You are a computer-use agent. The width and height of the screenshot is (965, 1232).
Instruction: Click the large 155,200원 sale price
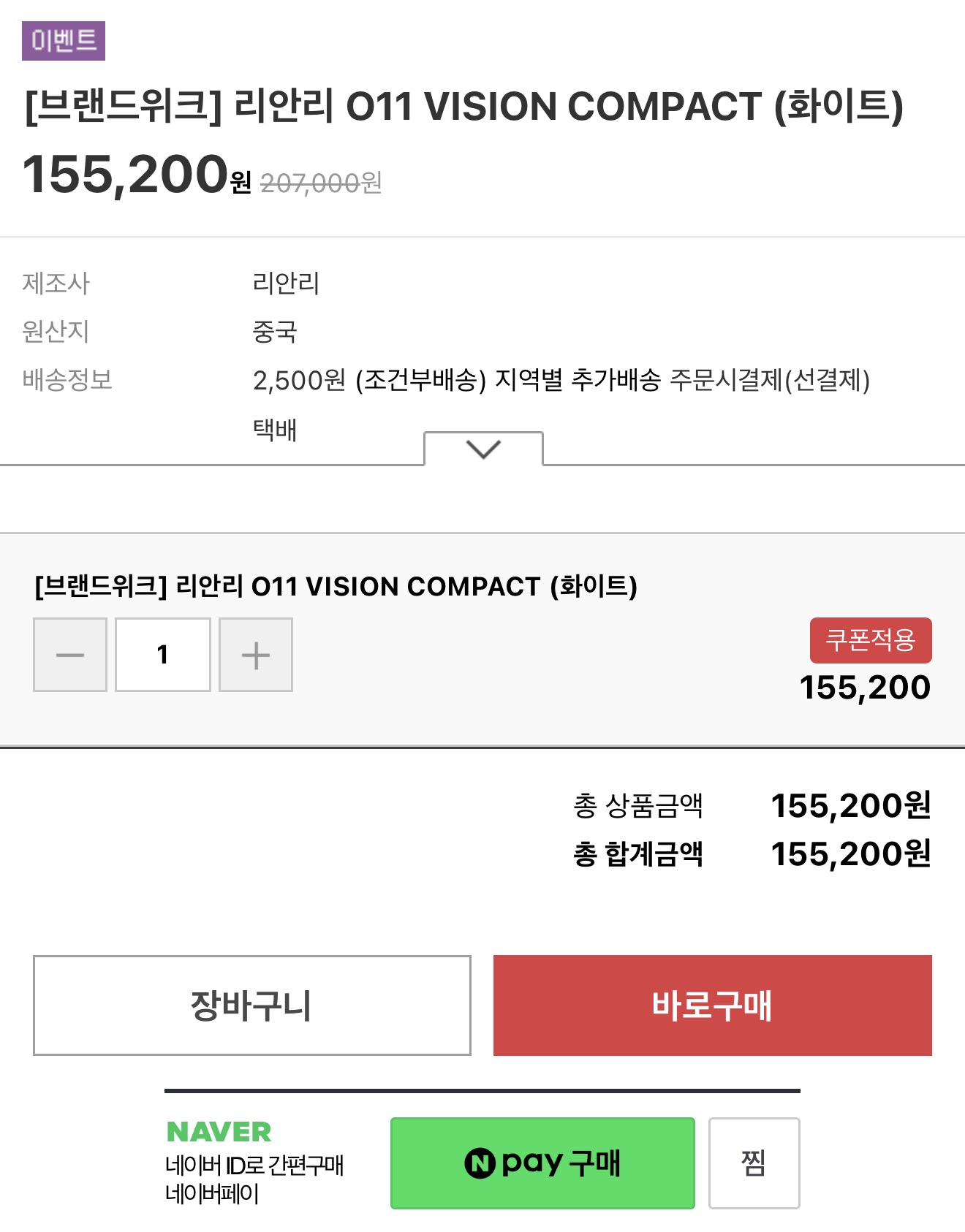coord(137,175)
